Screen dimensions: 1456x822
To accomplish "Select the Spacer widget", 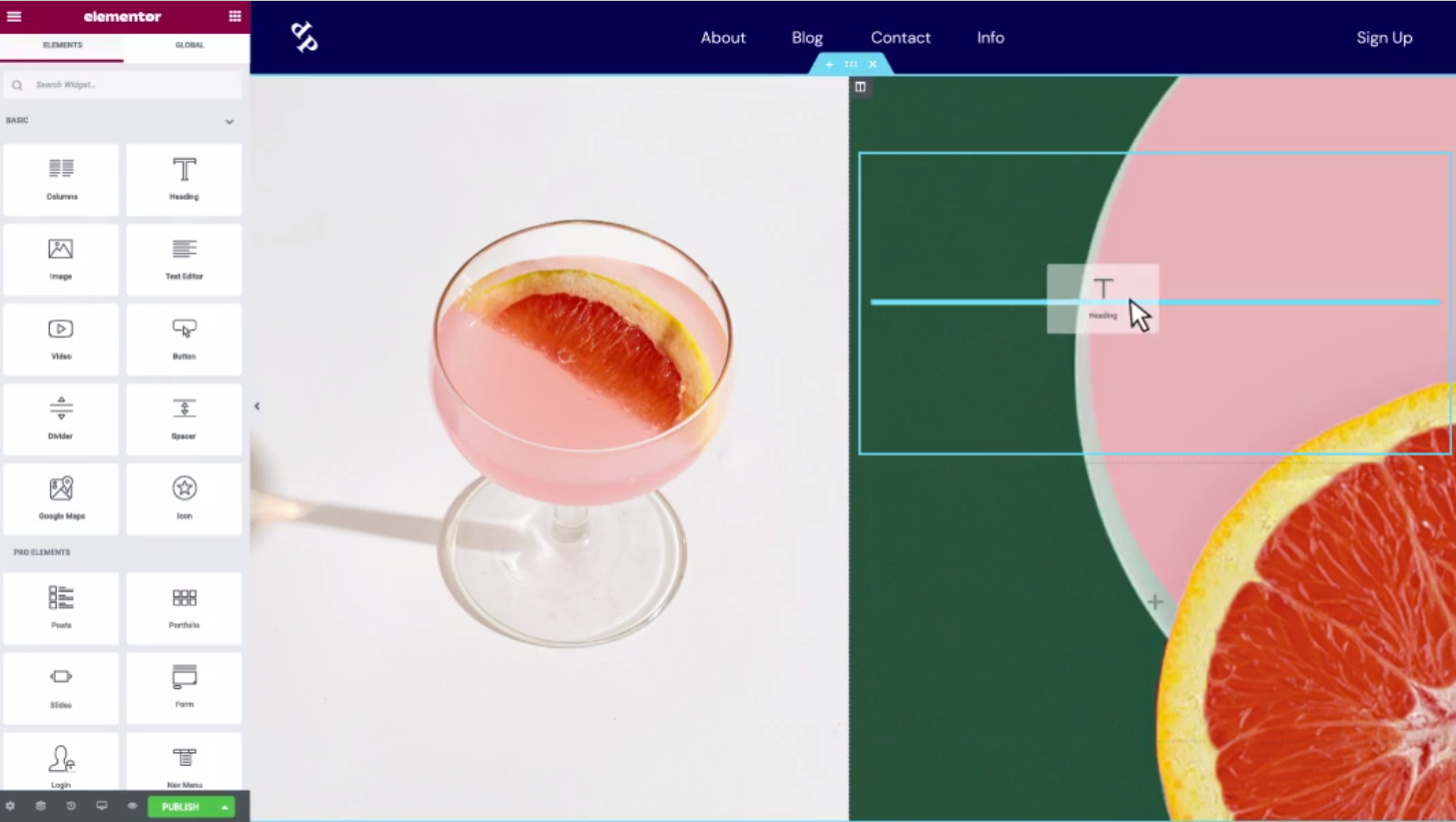I will (184, 419).
